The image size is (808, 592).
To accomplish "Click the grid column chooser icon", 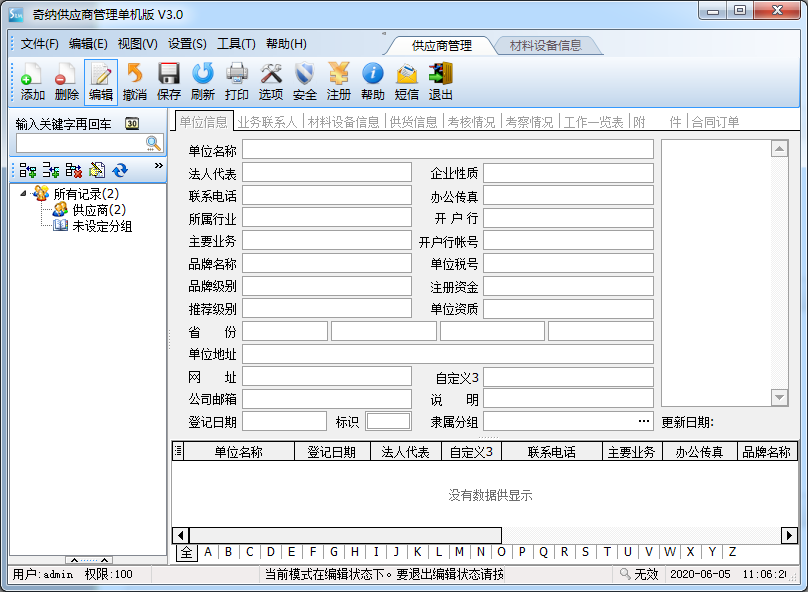I will point(178,451).
